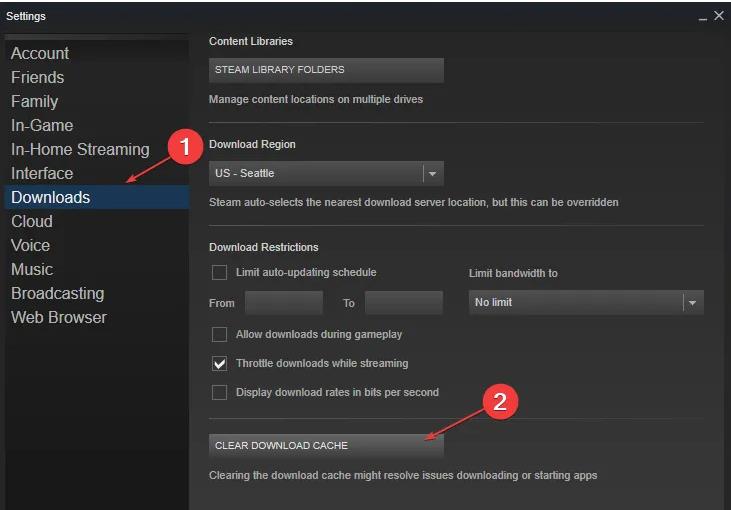This screenshot has height=510, width=731.
Task: Click the Content Libraries heading
Action: pyautogui.click(x=251, y=41)
